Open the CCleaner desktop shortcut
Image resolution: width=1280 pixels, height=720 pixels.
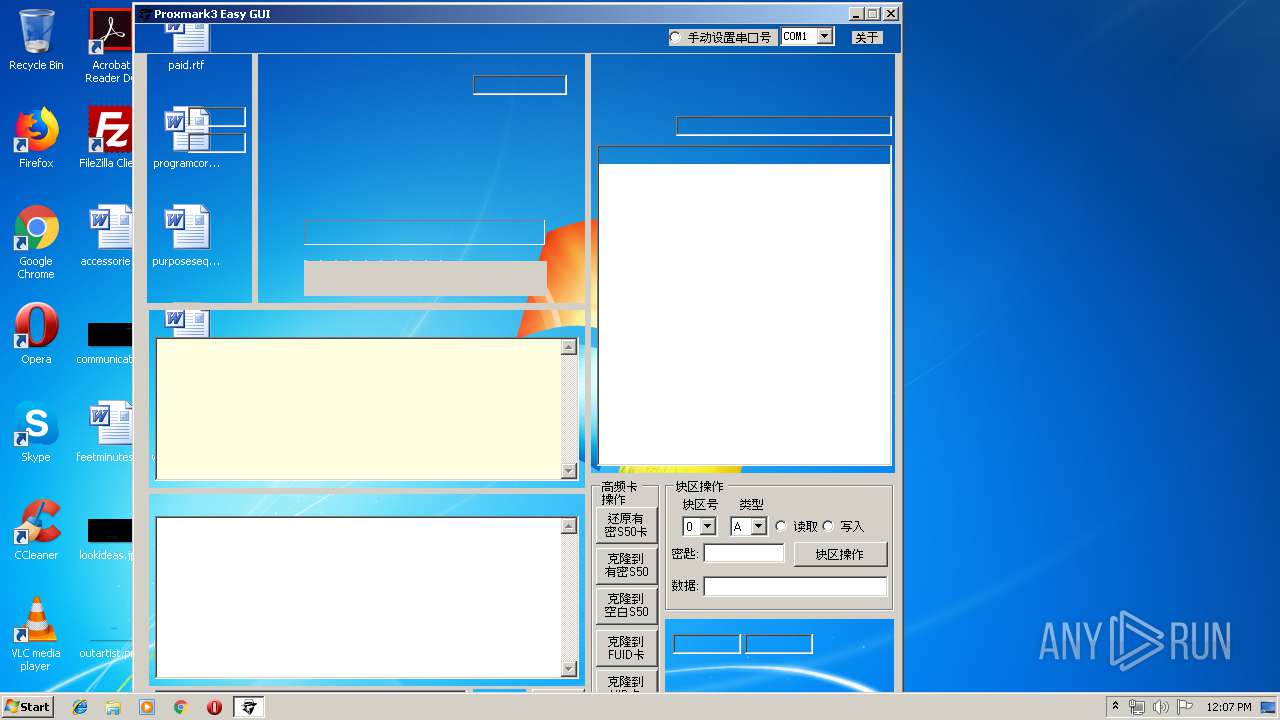(36, 530)
